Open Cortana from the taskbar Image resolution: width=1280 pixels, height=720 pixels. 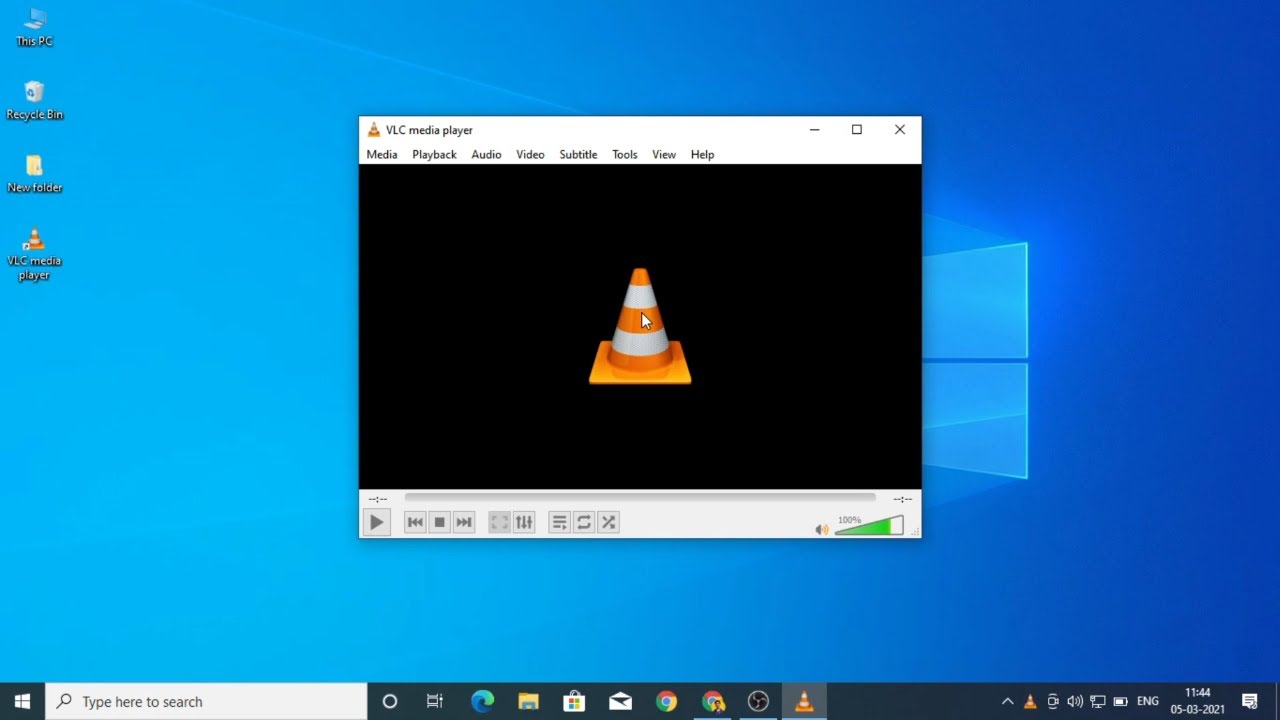coord(390,701)
